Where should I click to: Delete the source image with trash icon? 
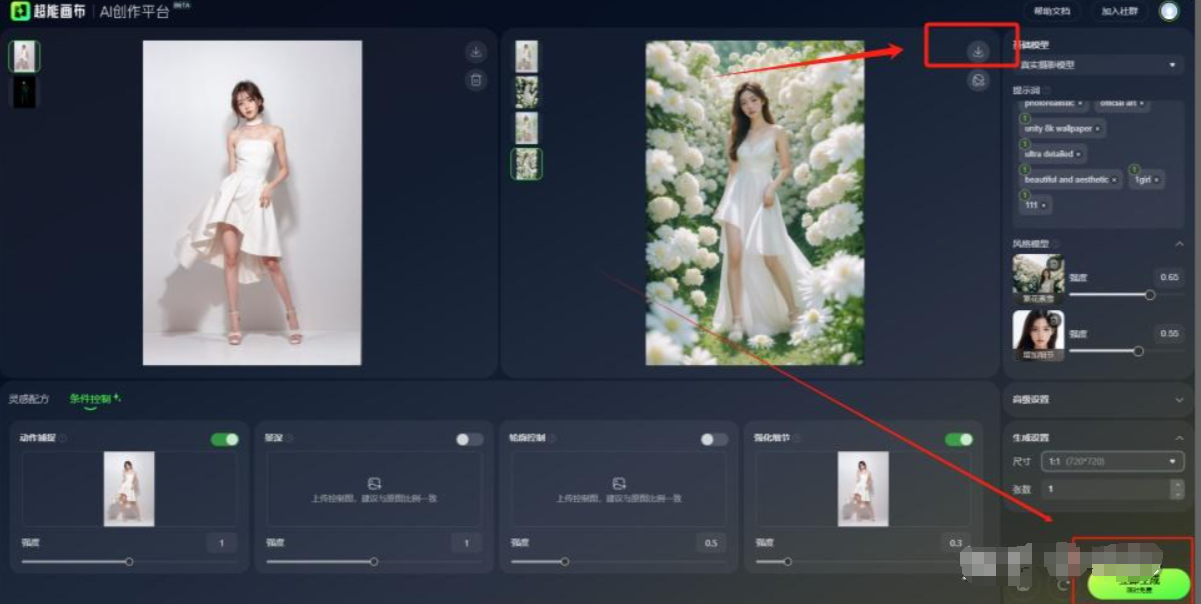[476, 80]
